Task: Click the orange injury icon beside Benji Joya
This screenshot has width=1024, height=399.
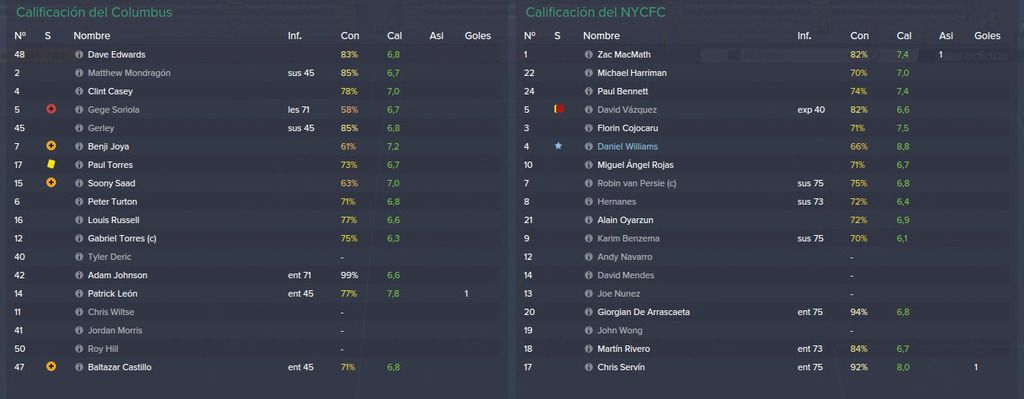Action: pyautogui.click(x=51, y=146)
